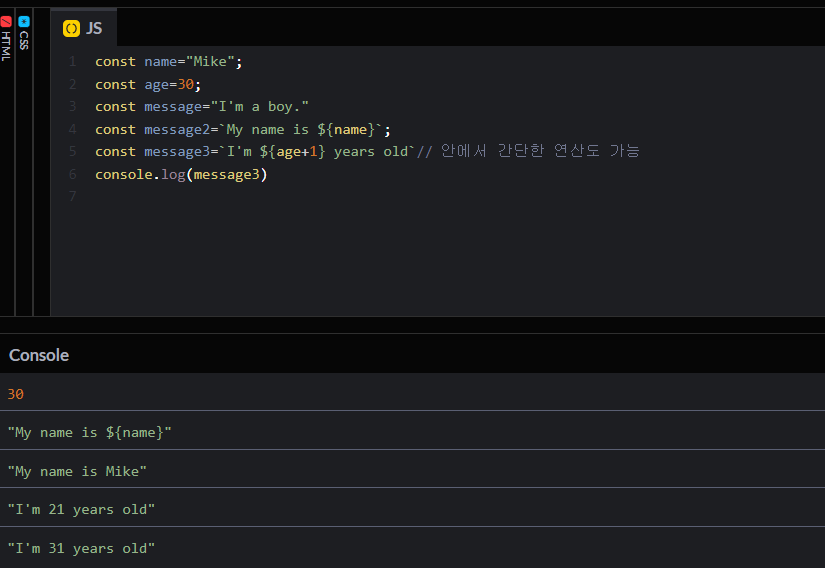Image resolution: width=825 pixels, height=568 pixels.
Task: Click line number 6 in gutter
Action: [x=73, y=175]
